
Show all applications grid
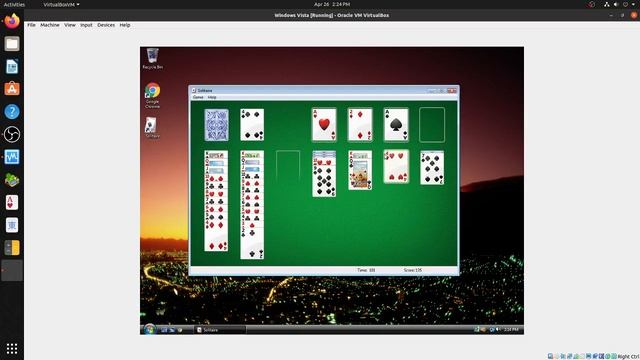pyautogui.click(x=12, y=348)
